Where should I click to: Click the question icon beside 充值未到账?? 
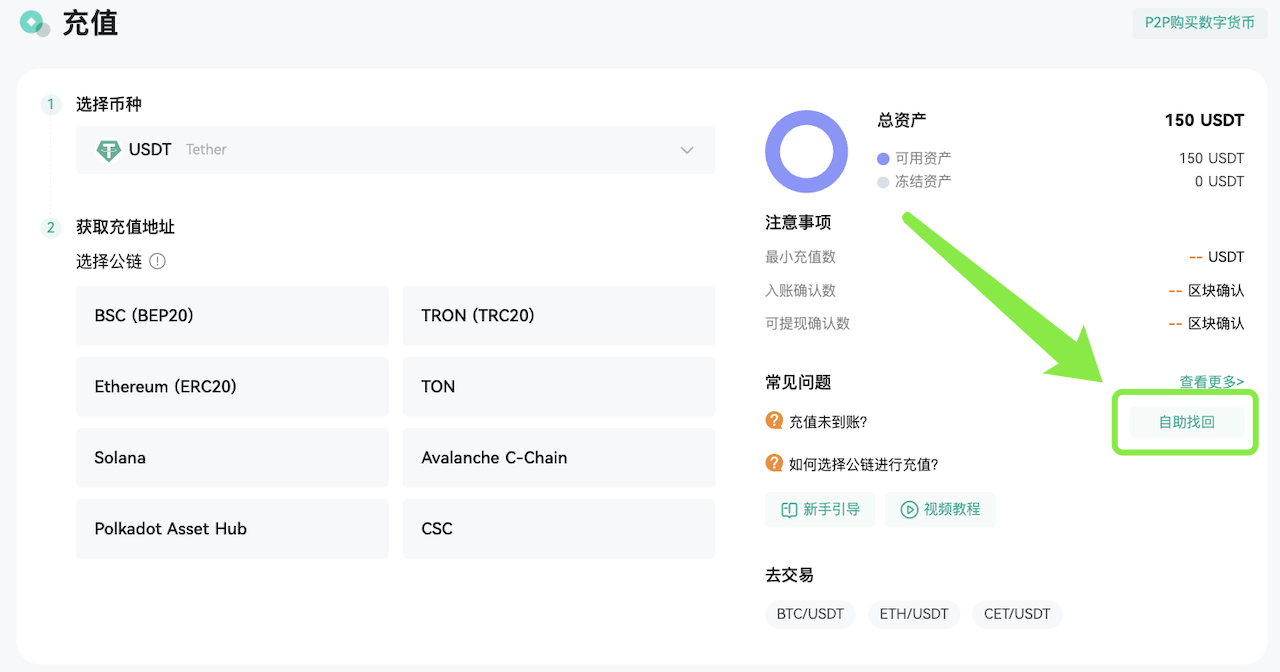pos(774,421)
